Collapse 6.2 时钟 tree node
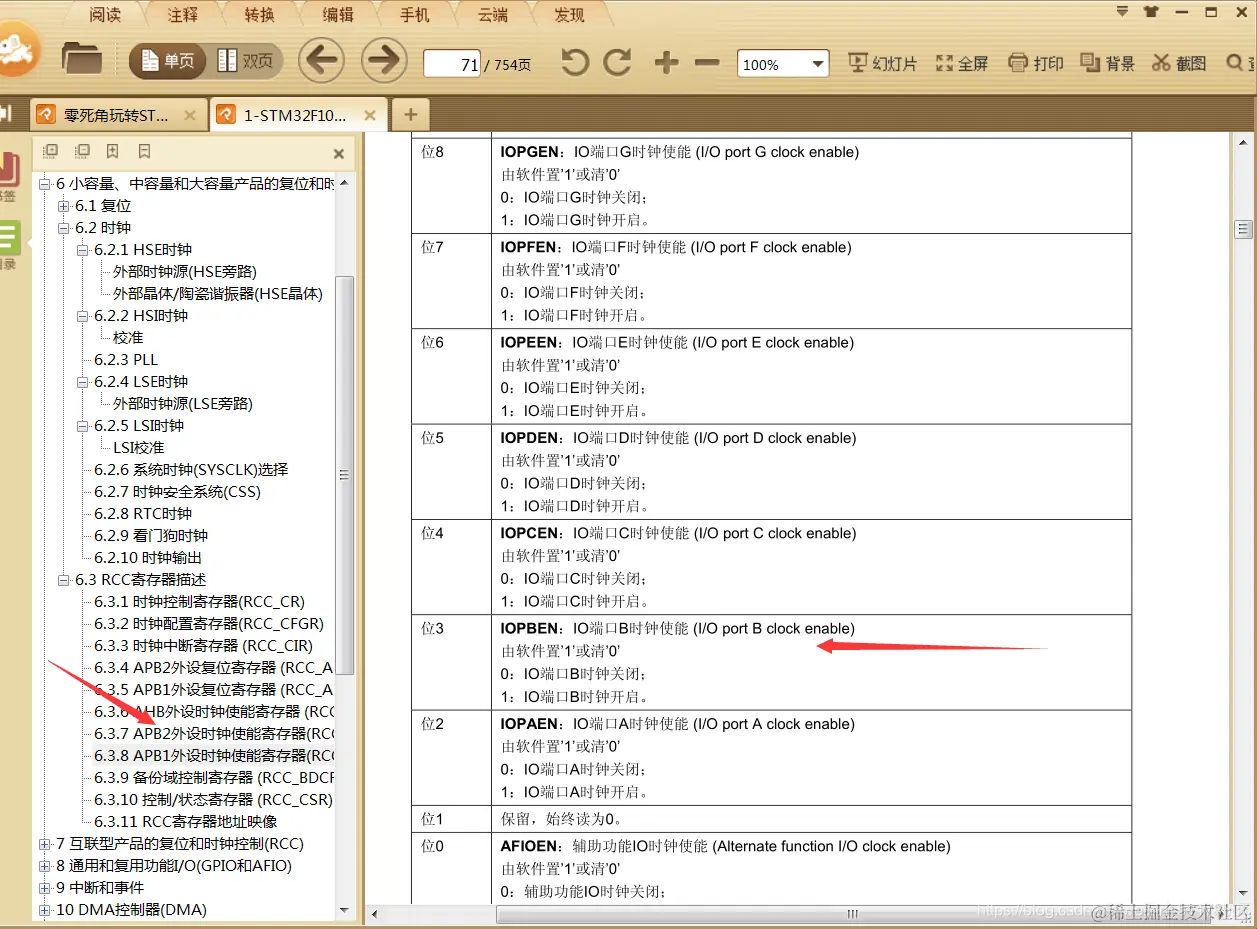The width and height of the screenshot is (1257, 929). 64,228
